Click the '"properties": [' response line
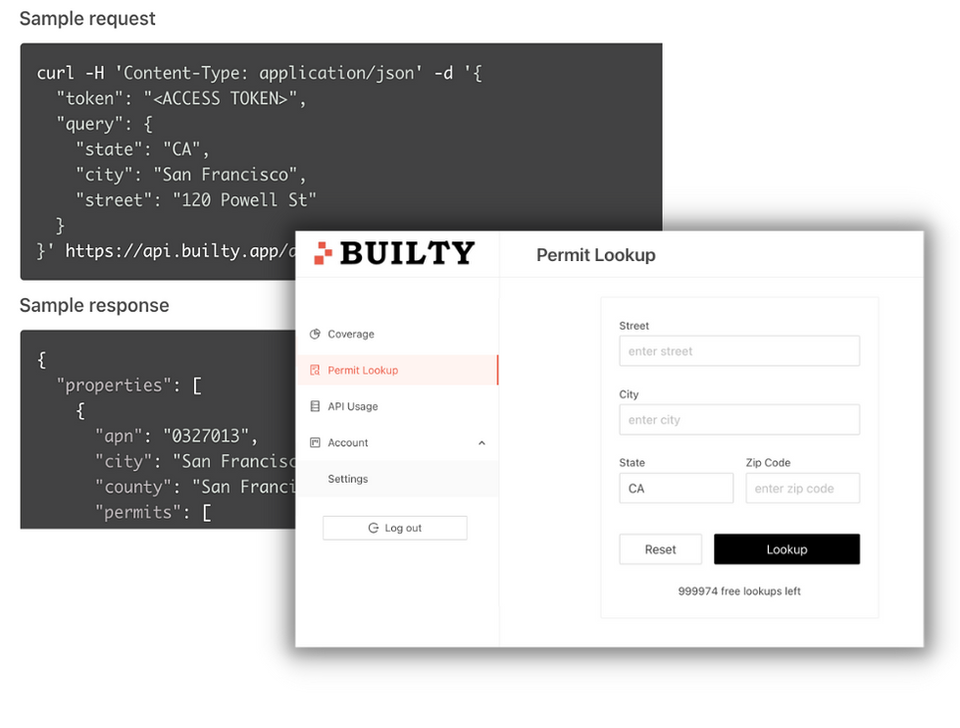The width and height of the screenshot is (960, 728). 129,385
